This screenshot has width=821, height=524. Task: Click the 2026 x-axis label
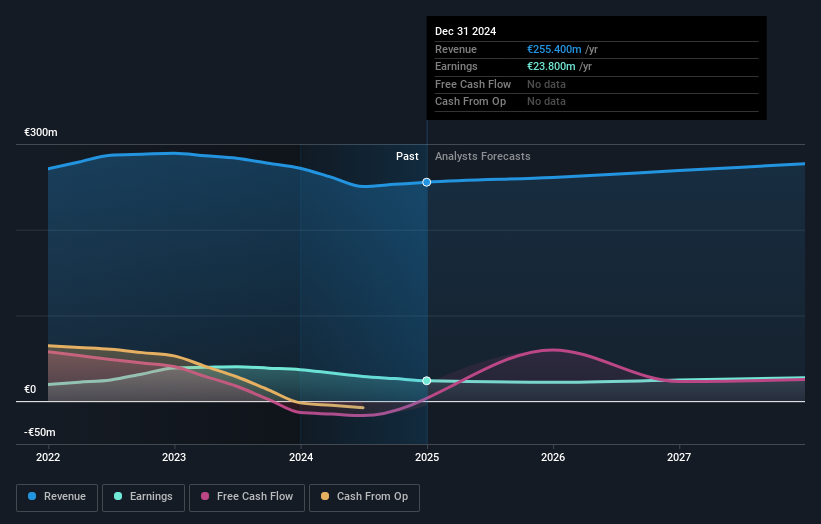coord(553,457)
